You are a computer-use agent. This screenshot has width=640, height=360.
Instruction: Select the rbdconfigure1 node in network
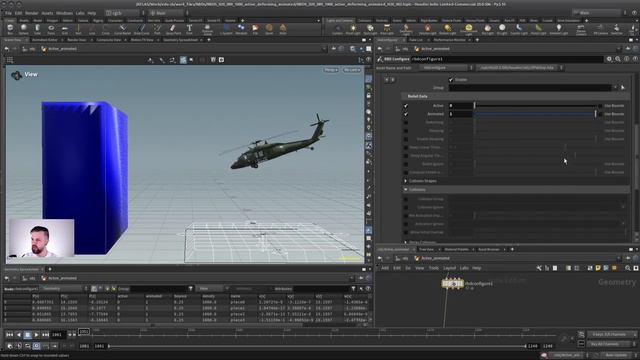coord(452,283)
